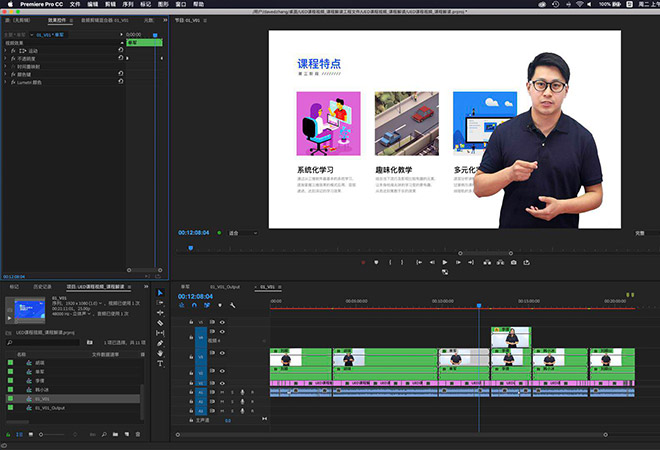Toggle the fx switch for Lumetri 颜色
Image resolution: width=660 pixels, height=450 pixels.
14,82
